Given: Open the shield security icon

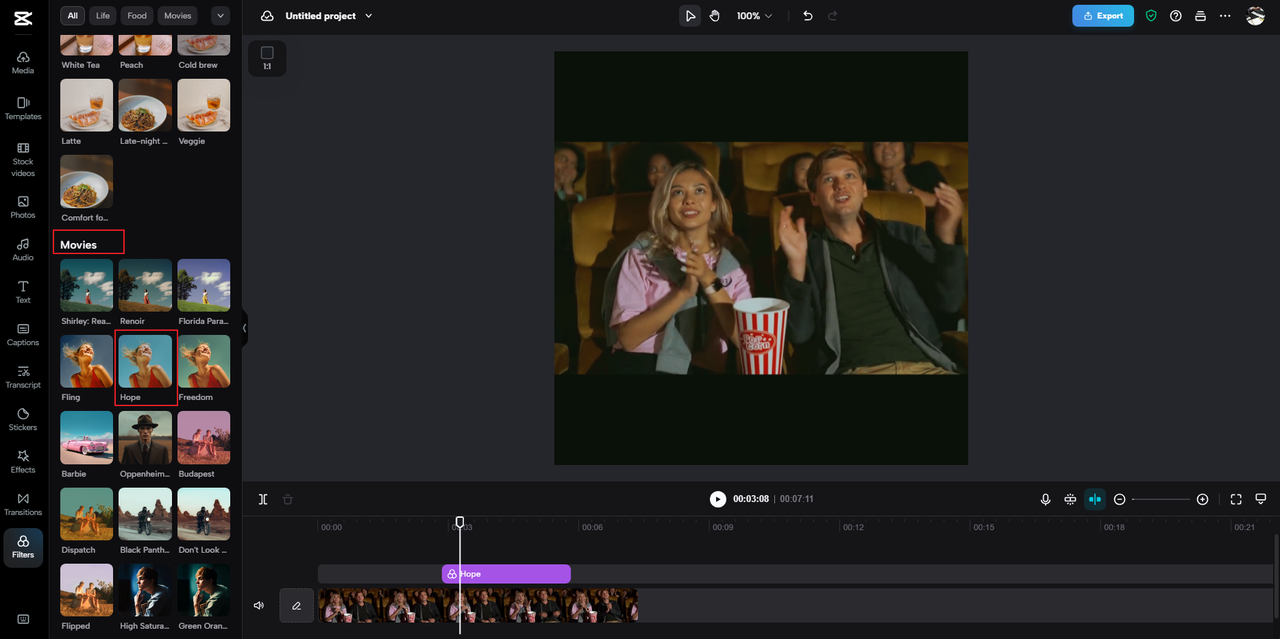Looking at the screenshot, I should coord(1151,16).
